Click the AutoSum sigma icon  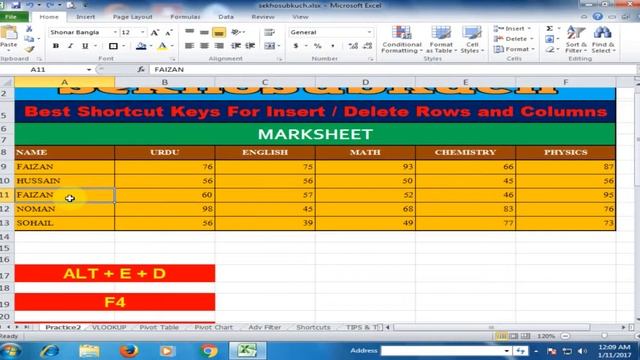(x=550, y=29)
